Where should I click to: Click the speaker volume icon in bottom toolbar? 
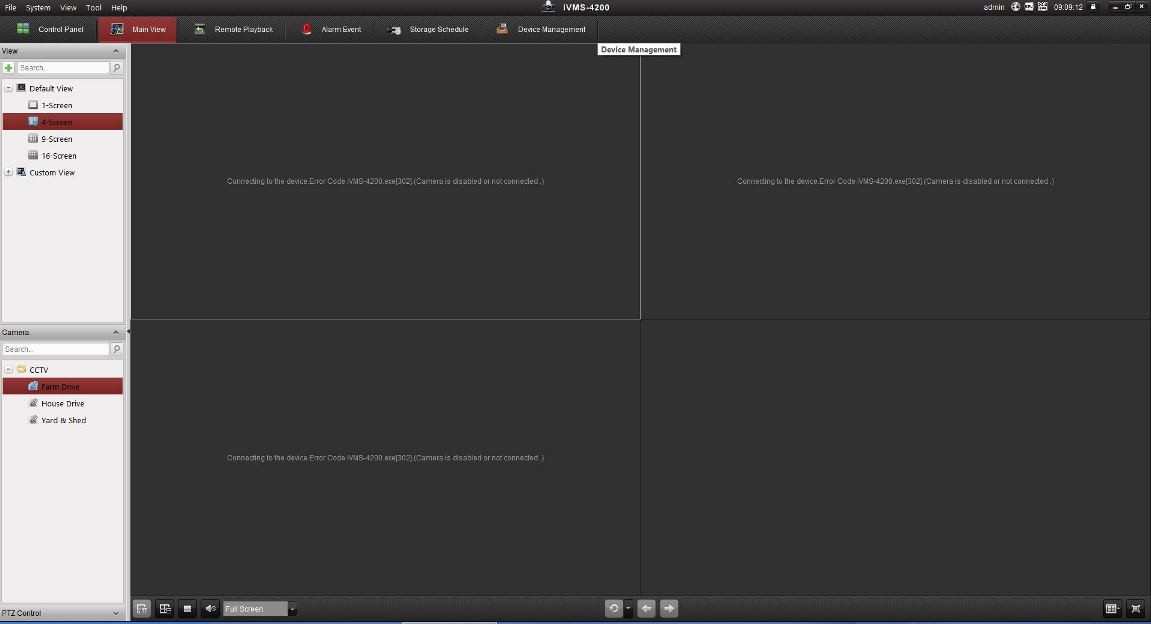pos(210,608)
